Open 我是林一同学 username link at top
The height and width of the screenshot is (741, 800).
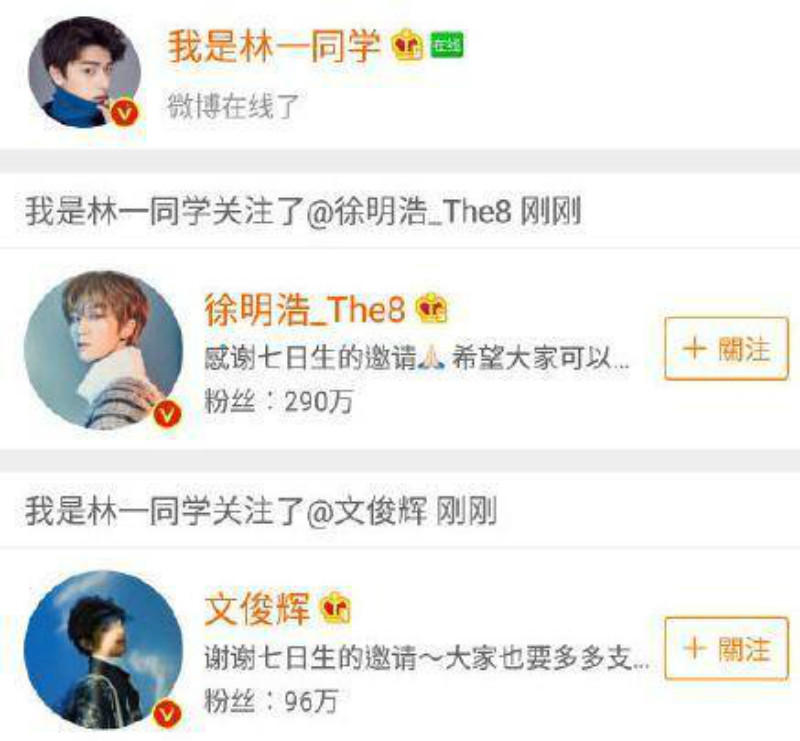[274, 46]
